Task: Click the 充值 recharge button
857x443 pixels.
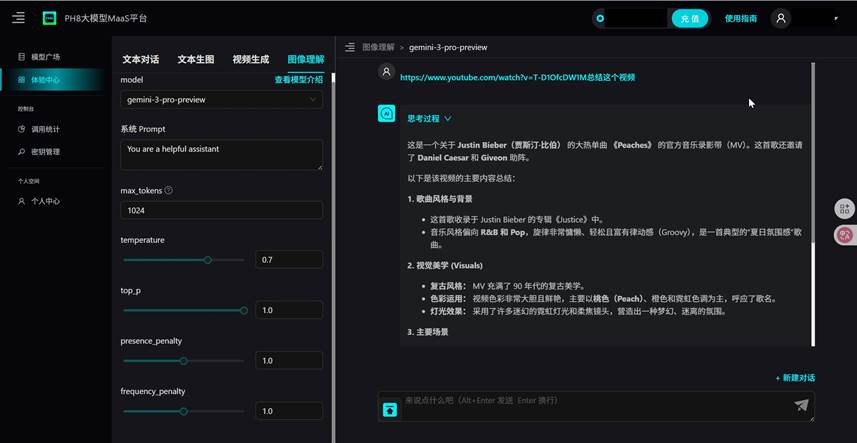Action: click(x=690, y=19)
